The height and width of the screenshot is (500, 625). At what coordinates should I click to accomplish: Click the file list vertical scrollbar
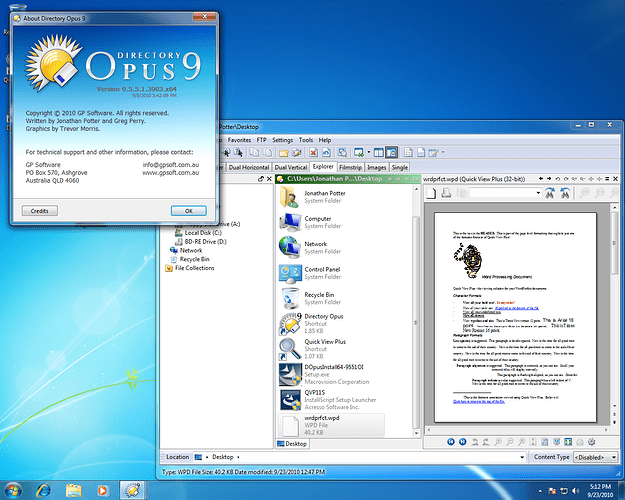(417, 311)
